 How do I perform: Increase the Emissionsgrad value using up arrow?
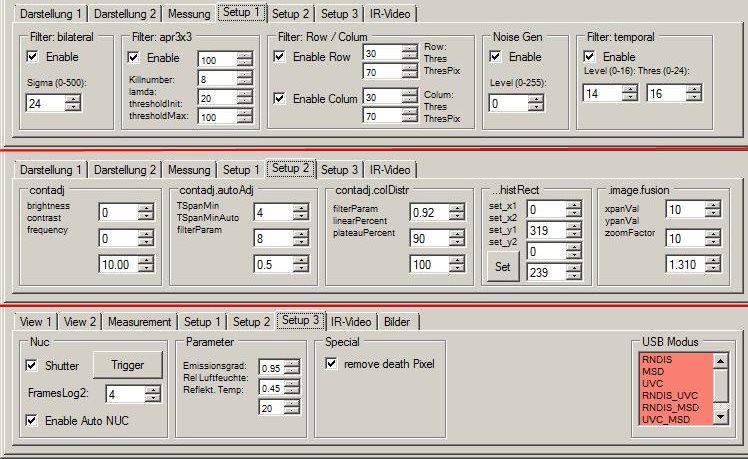(291, 364)
